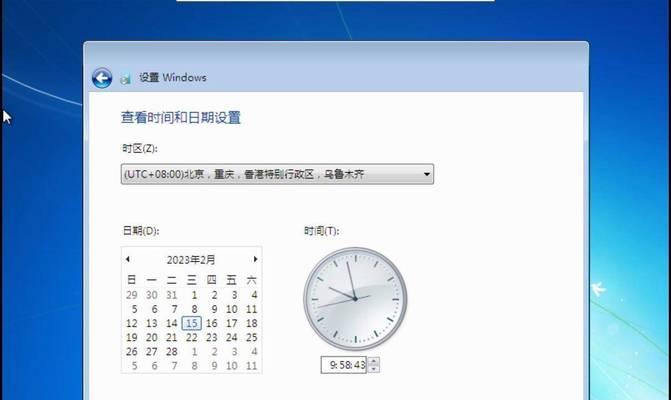Select date 12 in the calendar

pyautogui.click(x=132, y=323)
